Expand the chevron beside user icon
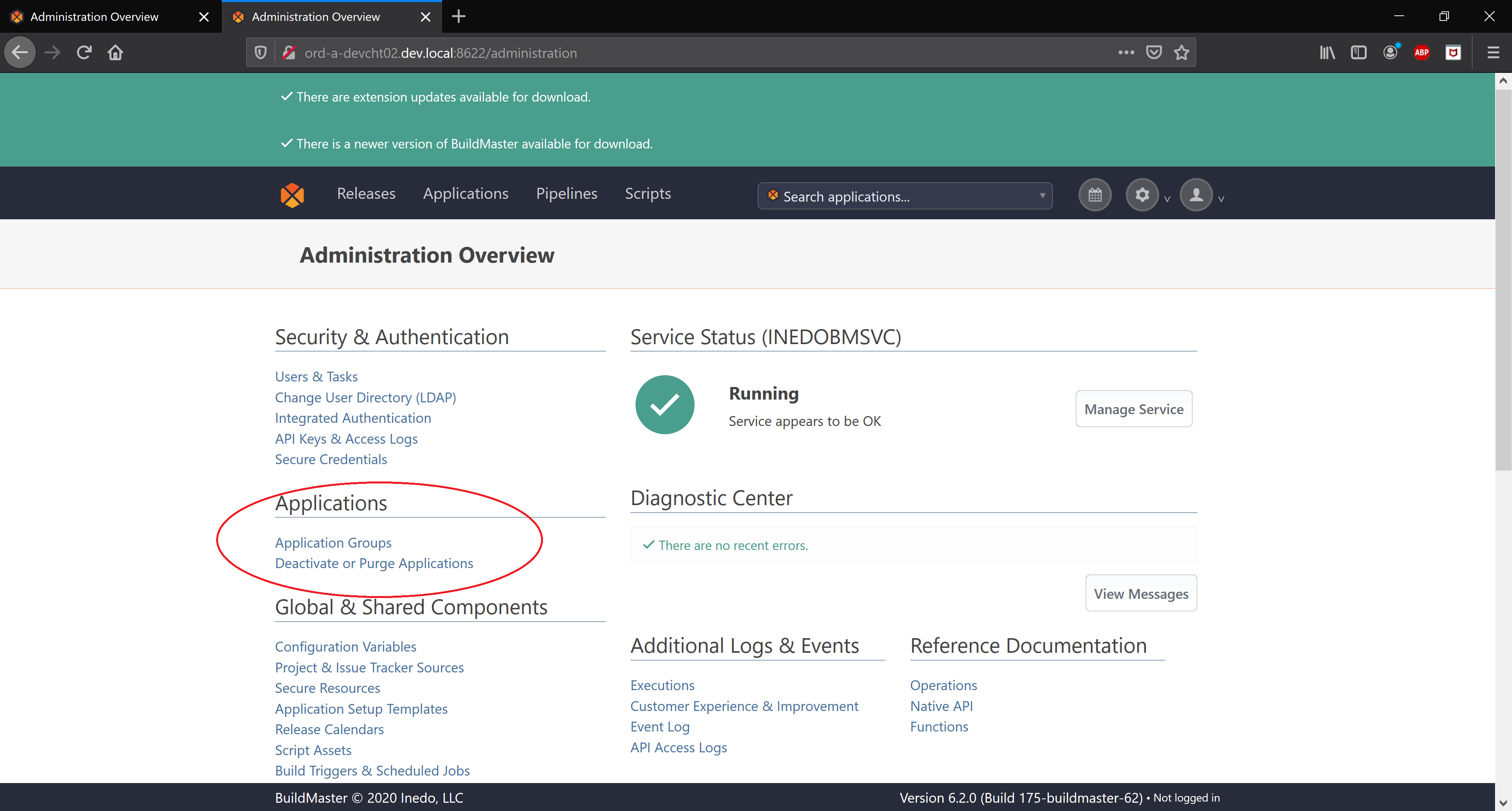This screenshot has width=1512, height=811. coord(1221,199)
